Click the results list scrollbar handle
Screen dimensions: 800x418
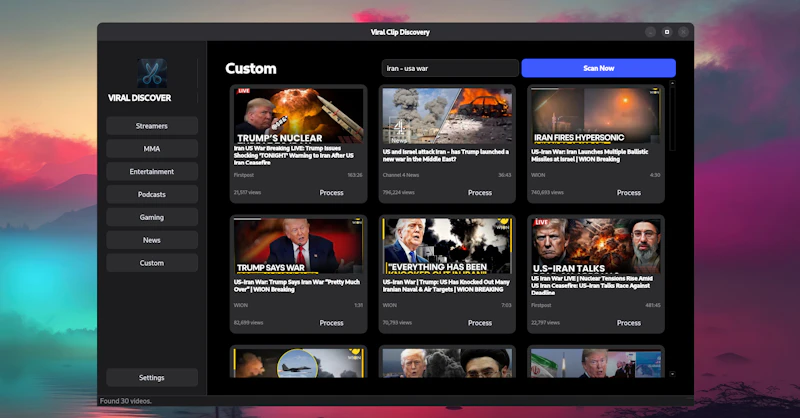[672, 118]
